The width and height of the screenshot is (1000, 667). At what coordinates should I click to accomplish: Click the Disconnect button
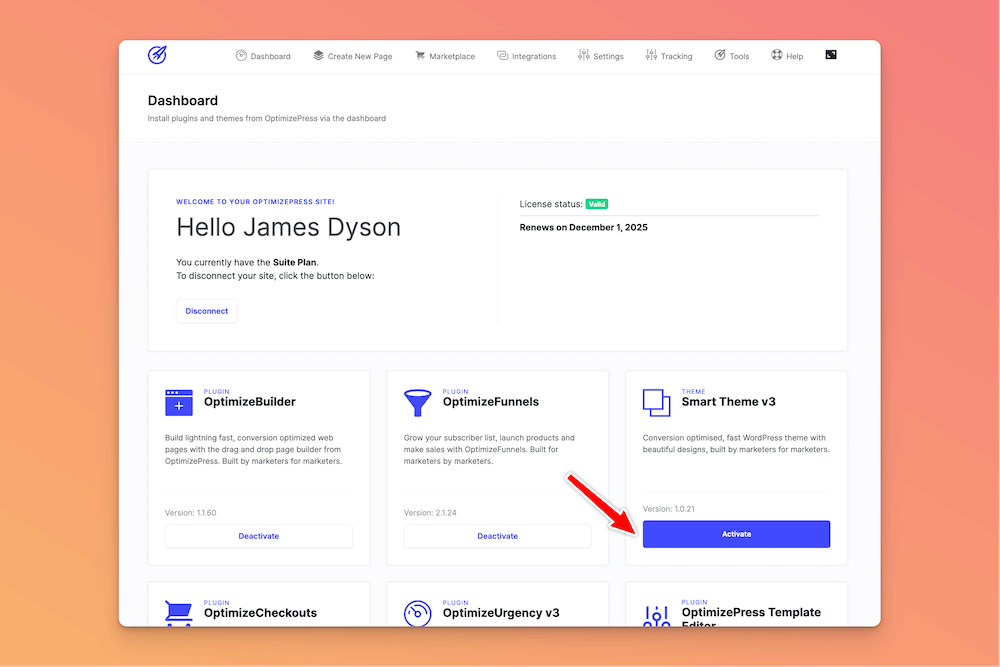click(207, 311)
